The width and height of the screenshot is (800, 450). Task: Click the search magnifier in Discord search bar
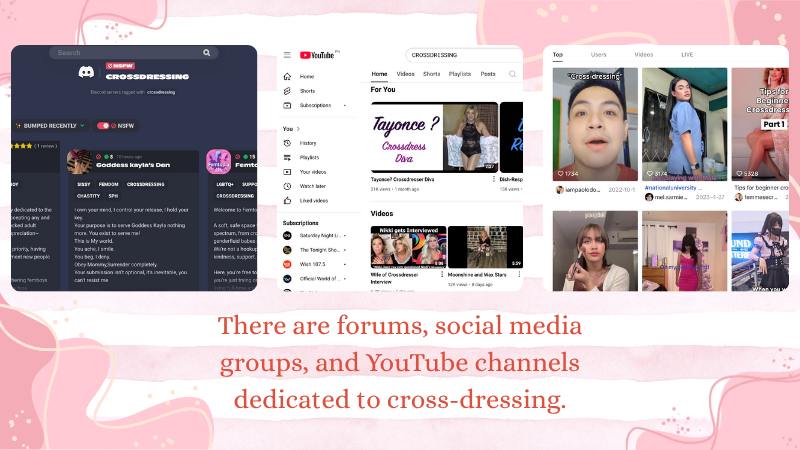[207, 53]
